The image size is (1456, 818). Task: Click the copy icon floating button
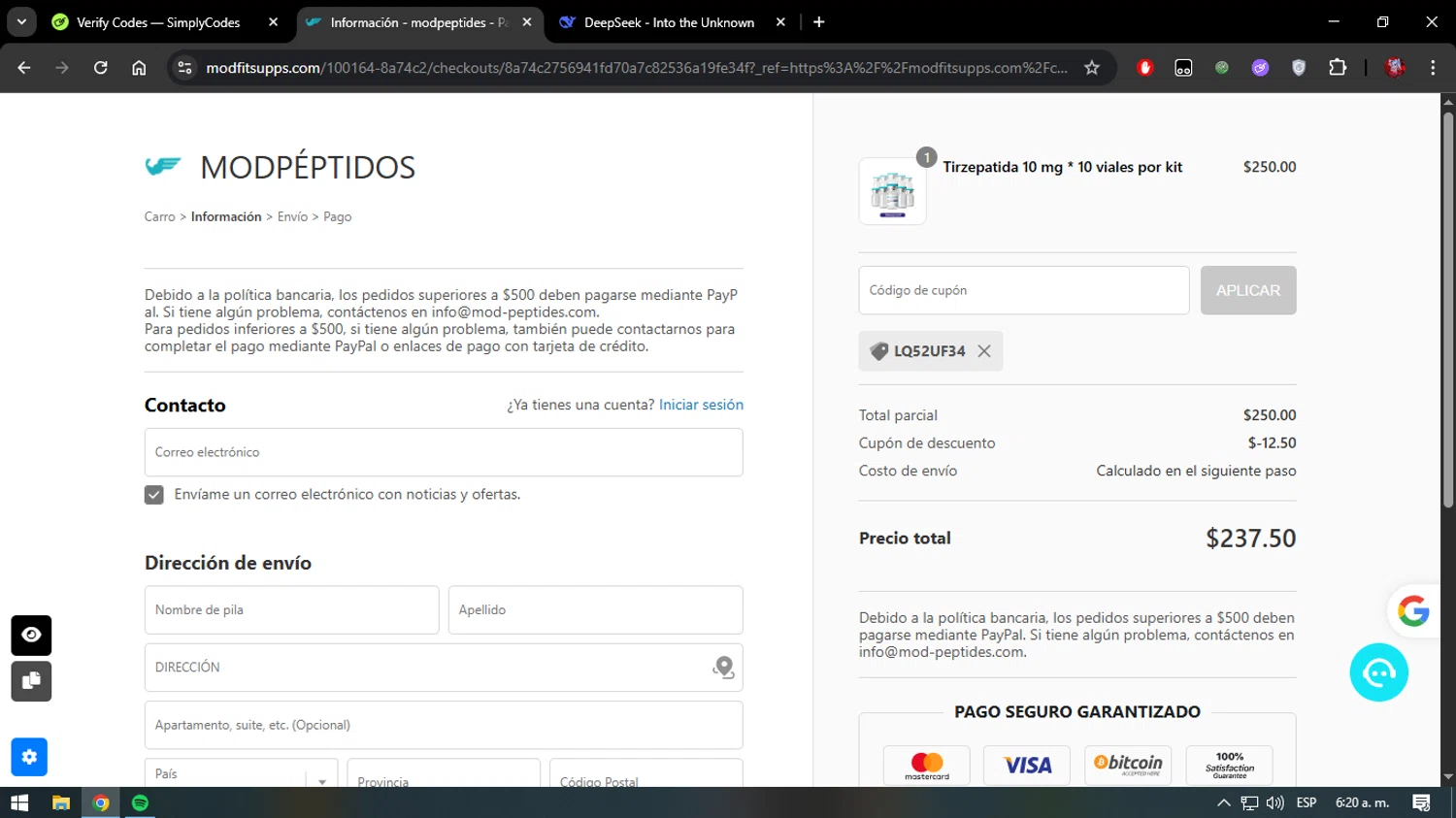[x=31, y=681]
